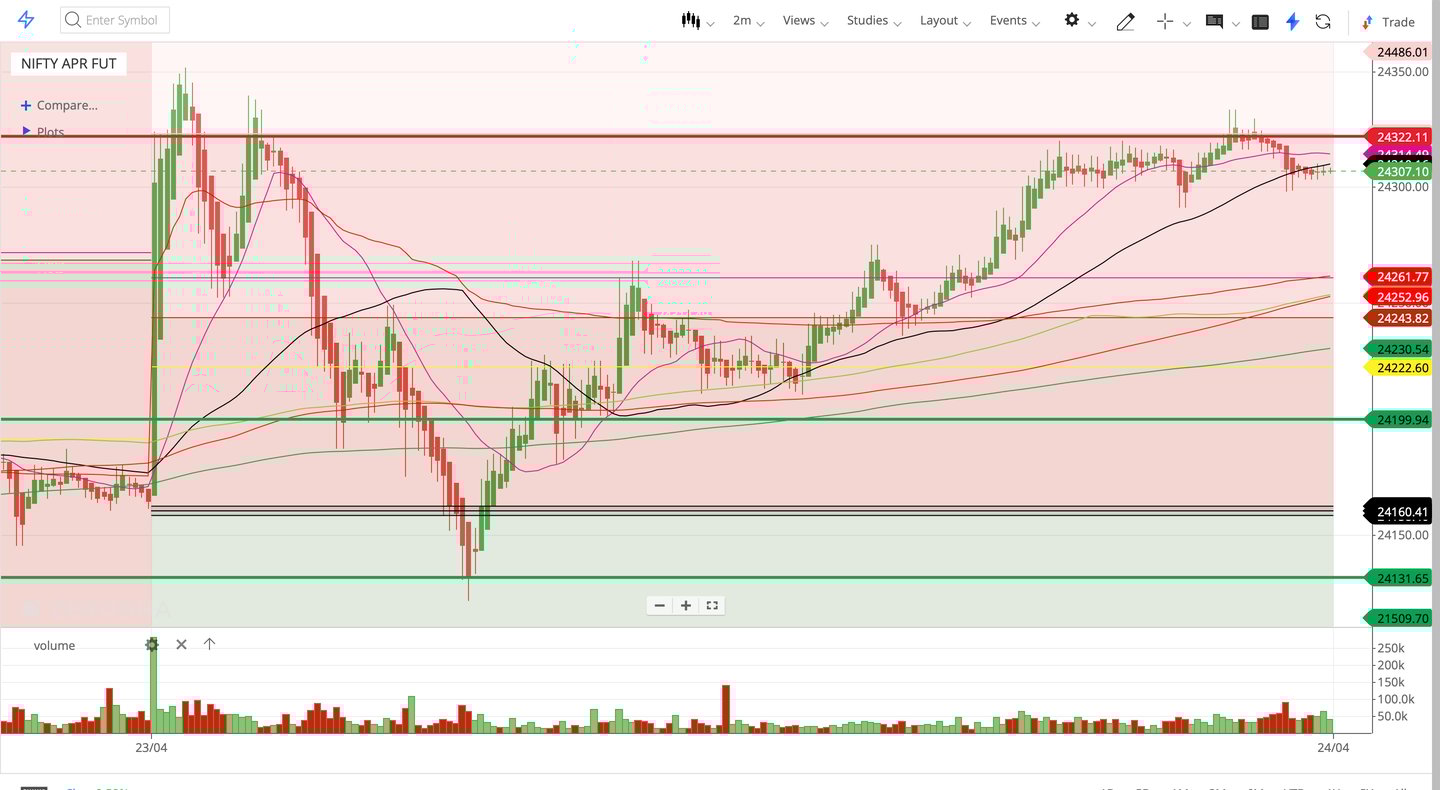
Task: Focus the Enter Symbol search field
Action: tap(115, 20)
